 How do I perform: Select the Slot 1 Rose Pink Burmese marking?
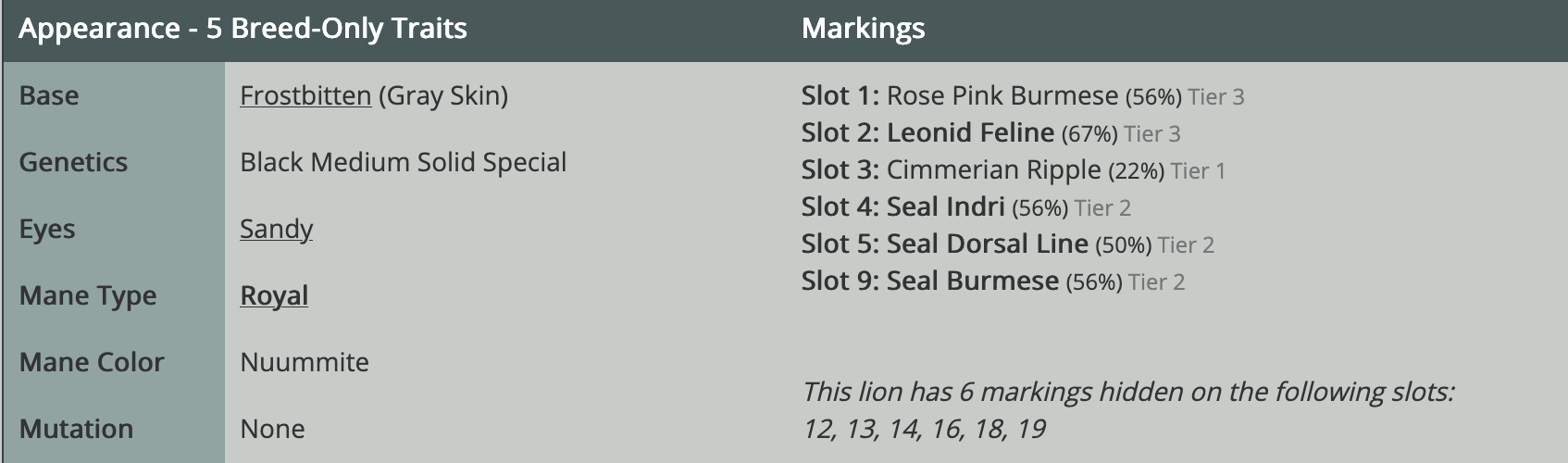[1023, 95]
